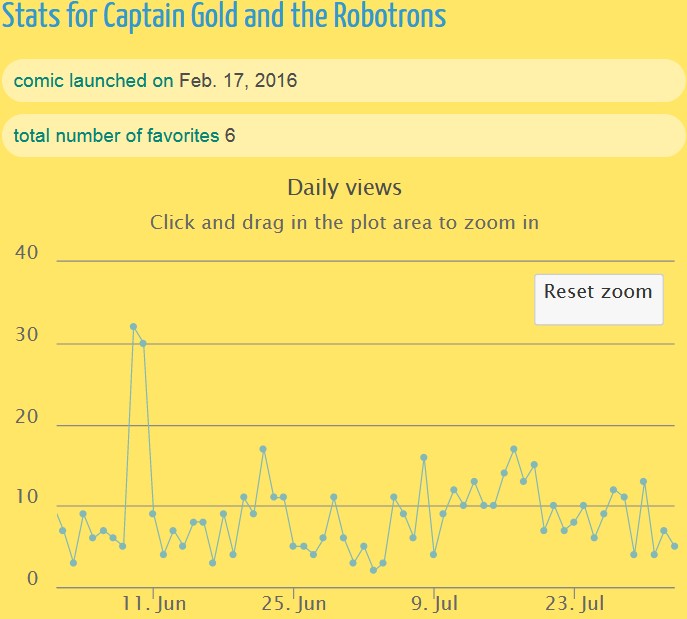Click the lowest data point in early July

(373, 570)
